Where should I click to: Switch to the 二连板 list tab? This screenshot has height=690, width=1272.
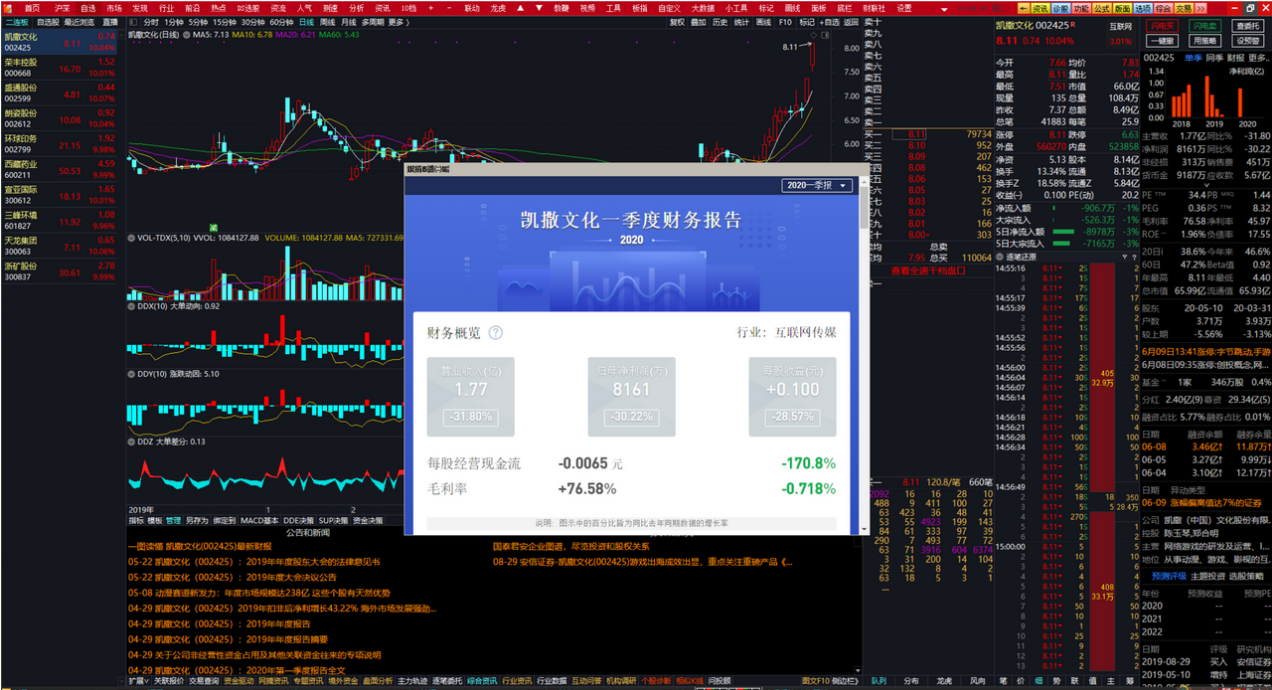coord(16,21)
